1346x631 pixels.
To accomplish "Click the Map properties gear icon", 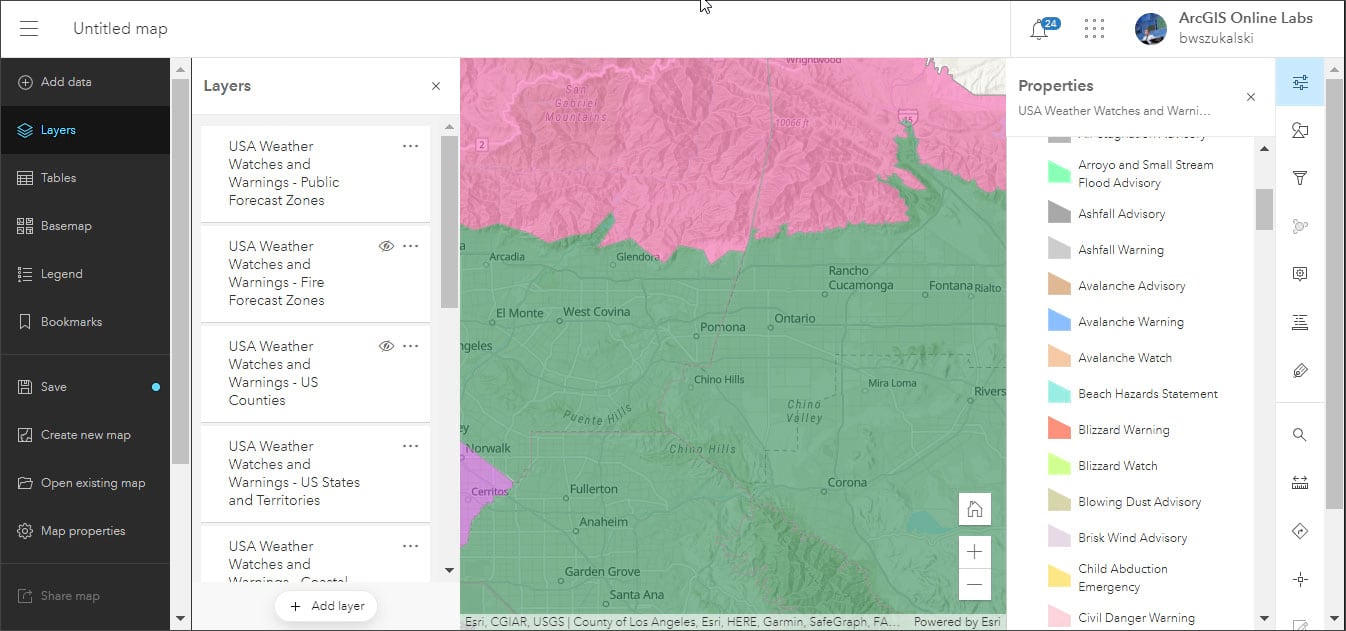I will point(25,531).
